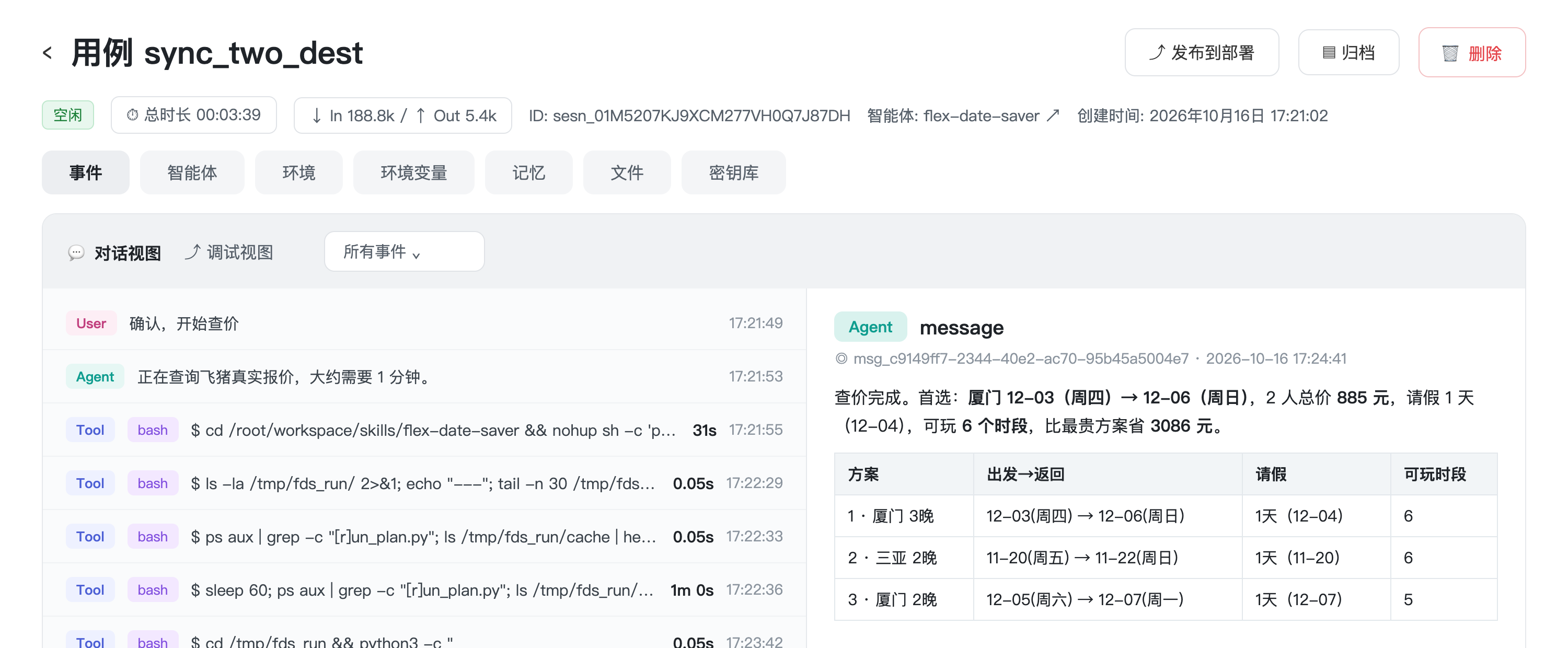The width and height of the screenshot is (1568, 648).
Task: Click 创建时间 timestamp text
Action: click(1202, 115)
